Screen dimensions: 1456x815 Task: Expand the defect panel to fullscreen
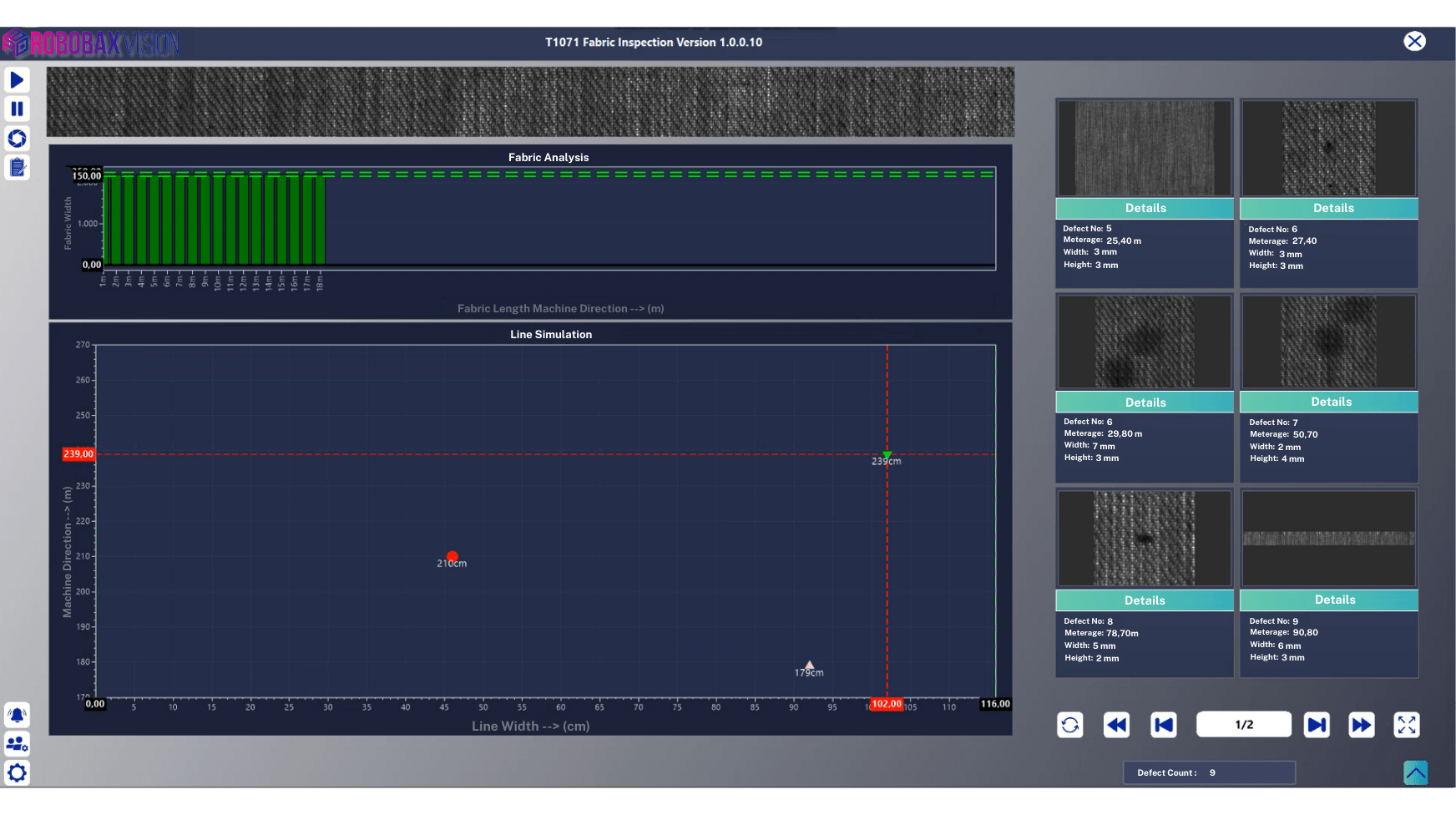(x=1407, y=725)
